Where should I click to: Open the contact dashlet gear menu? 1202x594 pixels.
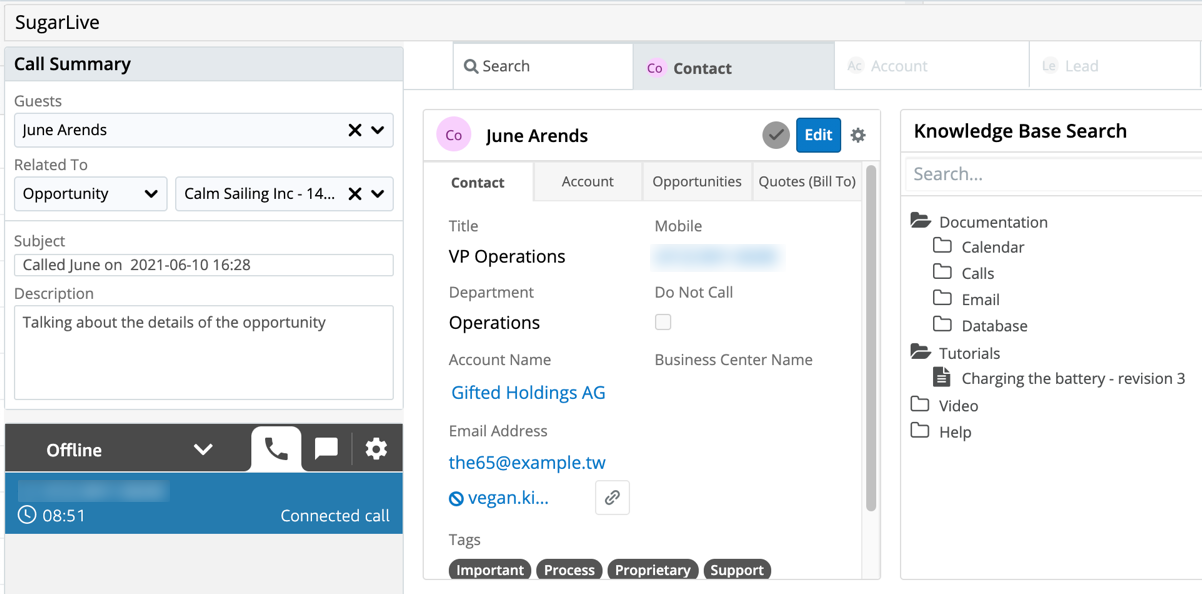858,135
